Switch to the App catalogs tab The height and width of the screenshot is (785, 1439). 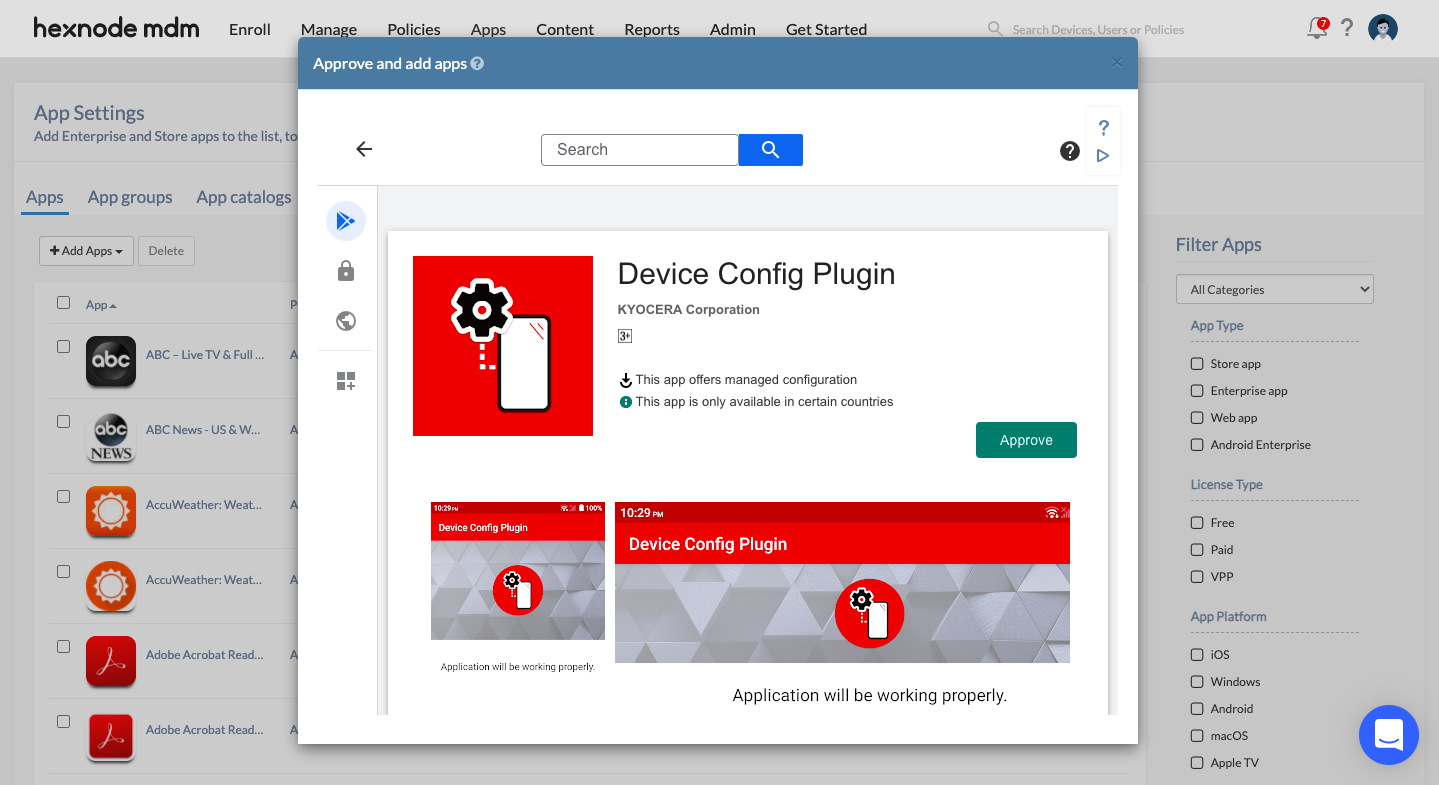244,197
